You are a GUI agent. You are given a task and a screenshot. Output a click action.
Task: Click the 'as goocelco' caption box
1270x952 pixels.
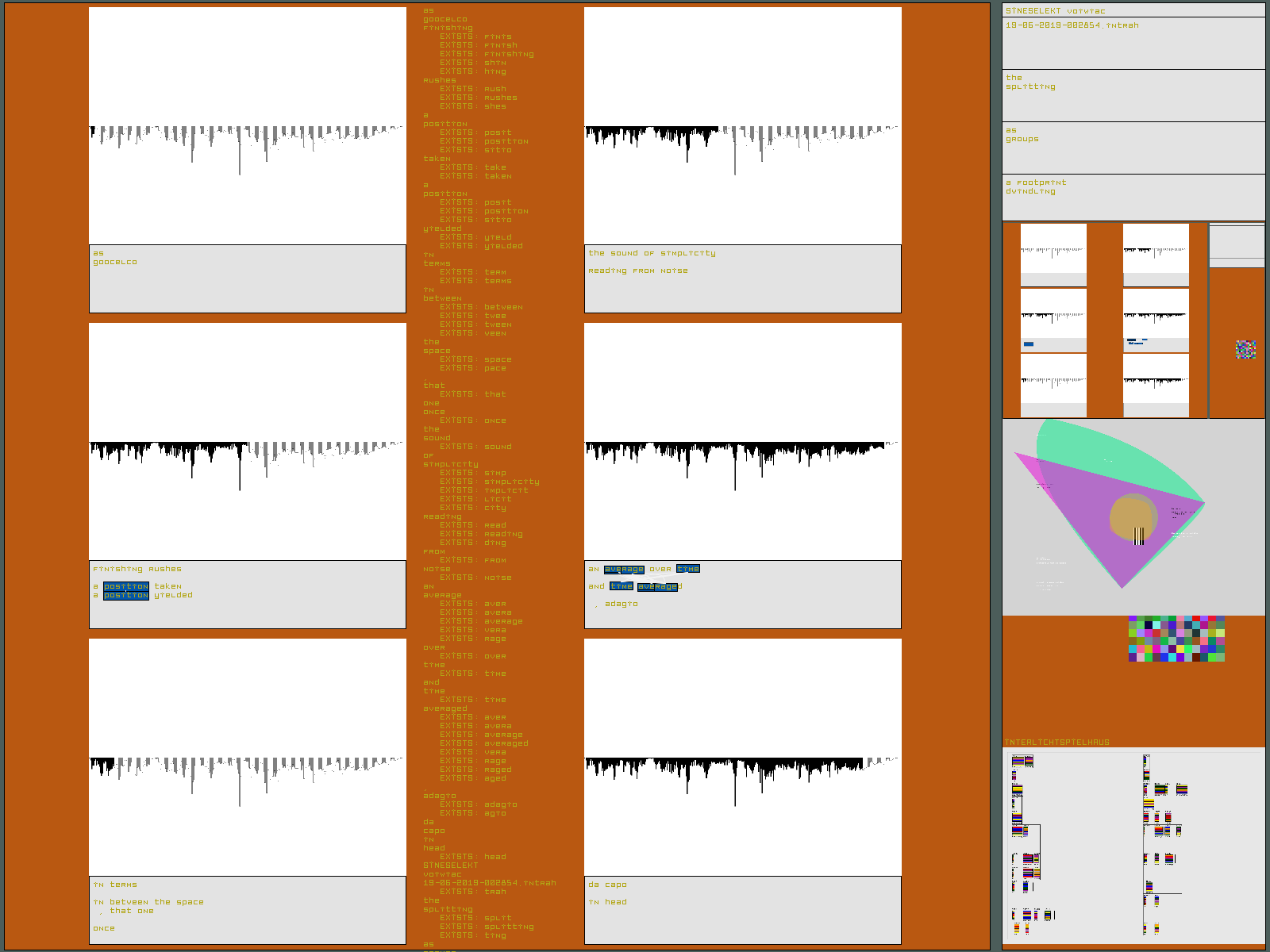(247, 278)
